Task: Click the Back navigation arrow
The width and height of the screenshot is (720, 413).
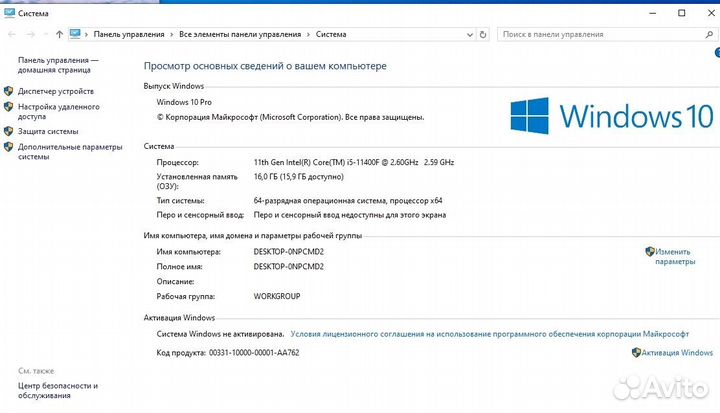Action: pos(12,34)
